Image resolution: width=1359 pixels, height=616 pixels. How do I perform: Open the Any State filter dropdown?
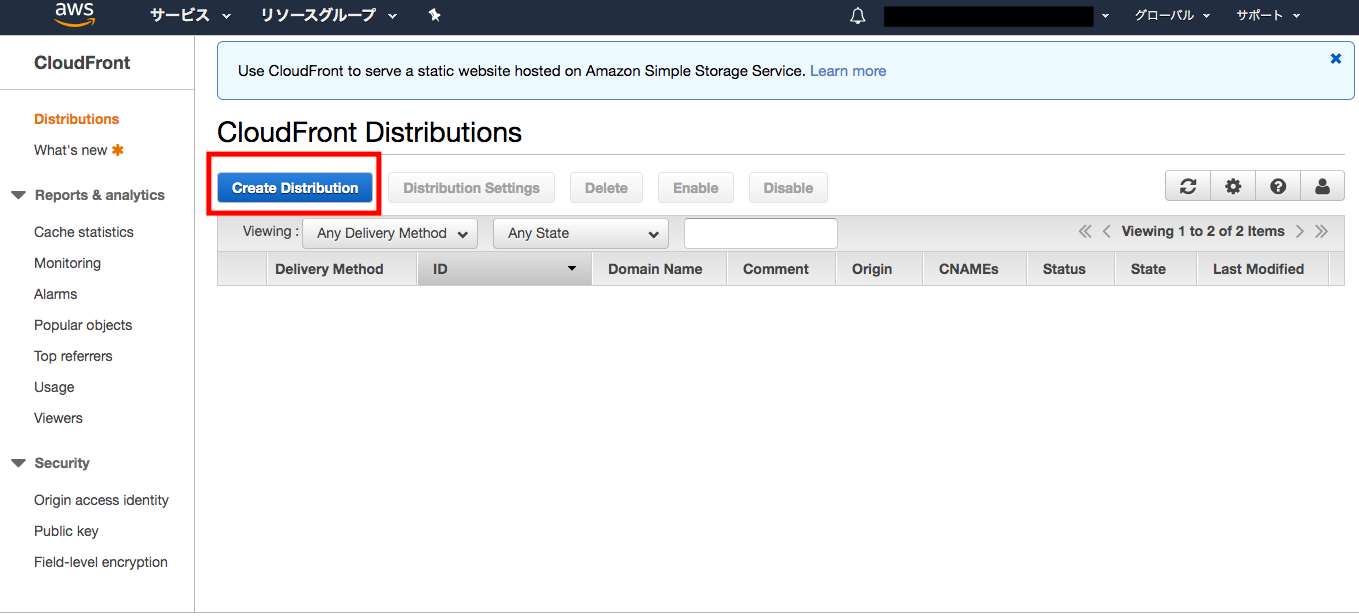click(581, 233)
